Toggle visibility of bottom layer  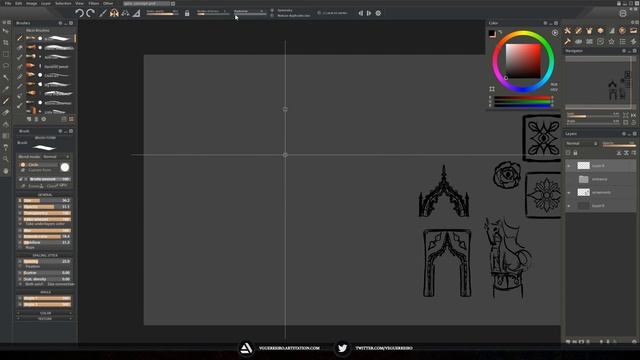(x=569, y=206)
